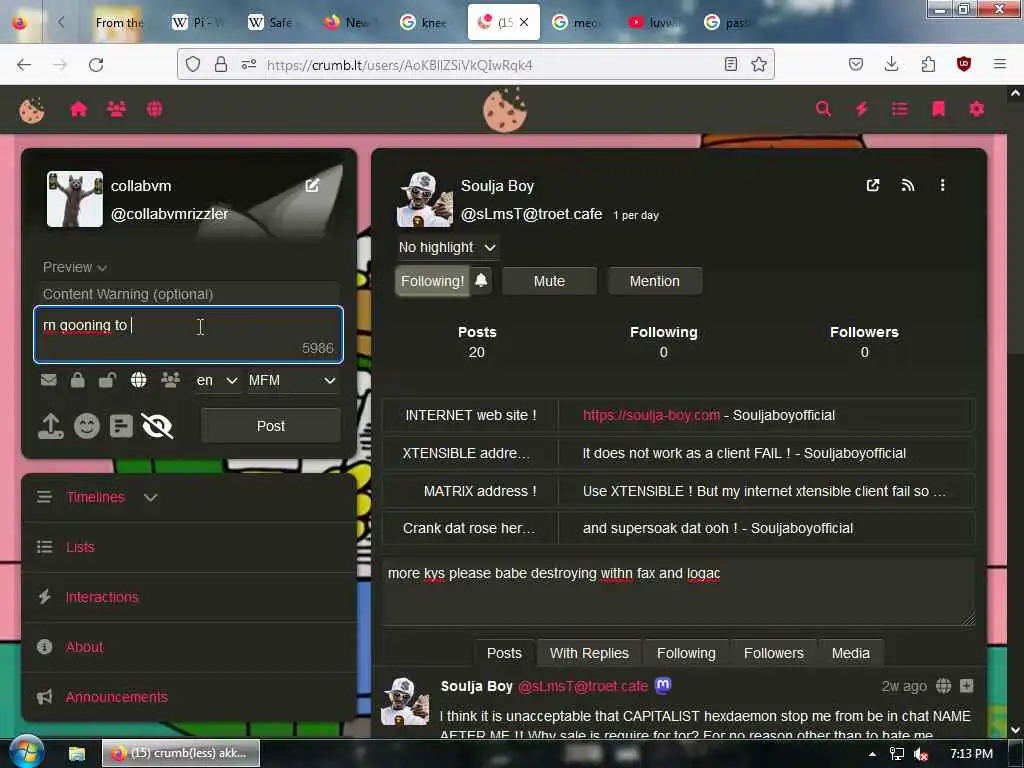This screenshot has height=768, width=1024.
Task: Open uBlock Origin extension icon
Action: (x=964, y=64)
